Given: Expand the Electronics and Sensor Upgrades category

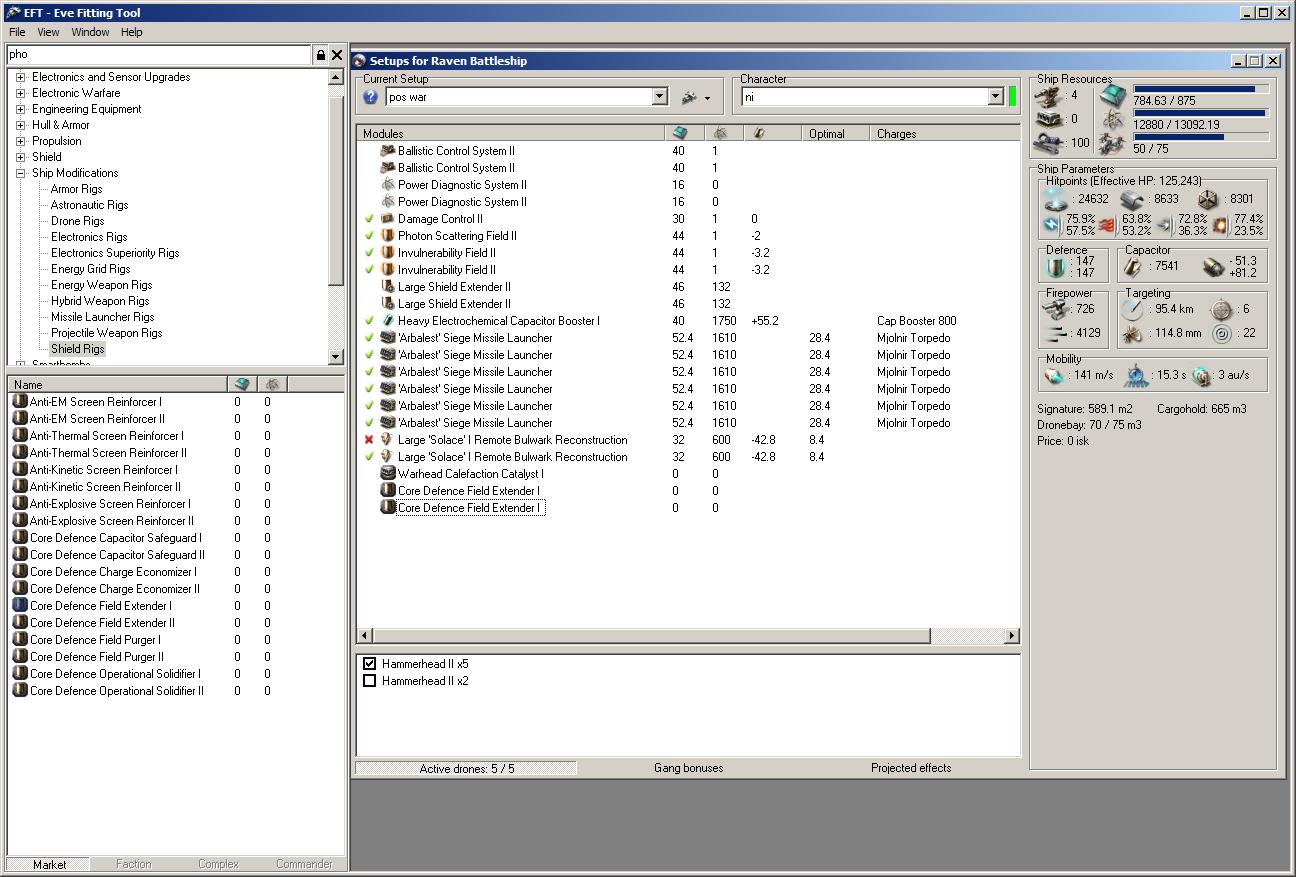Looking at the screenshot, I should pos(20,77).
